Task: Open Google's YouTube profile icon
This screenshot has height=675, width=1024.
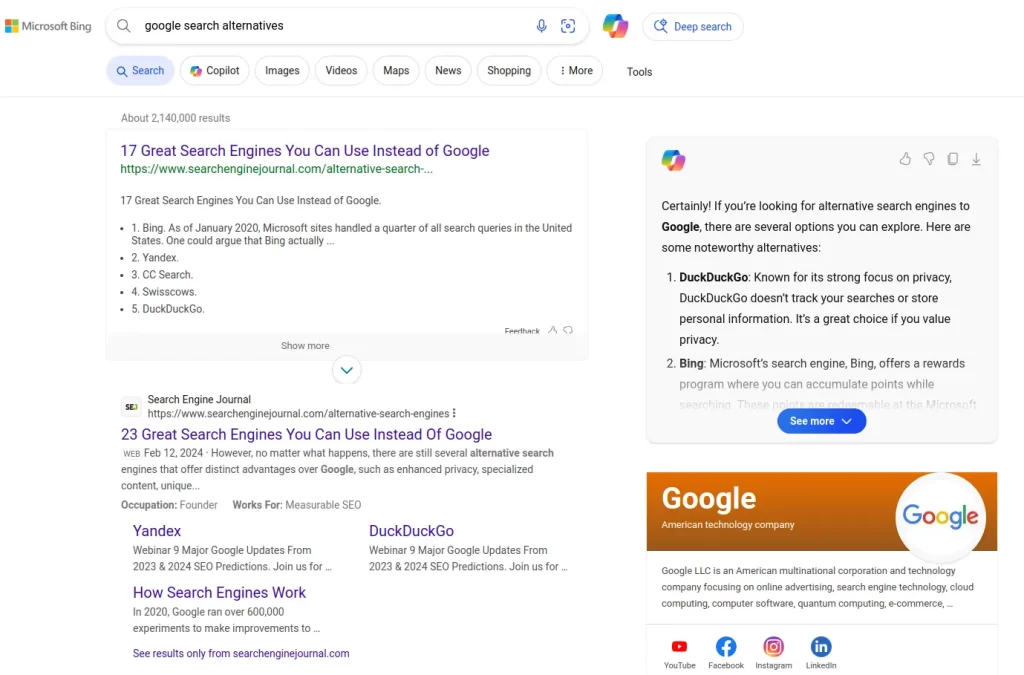Action: [x=679, y=647]
